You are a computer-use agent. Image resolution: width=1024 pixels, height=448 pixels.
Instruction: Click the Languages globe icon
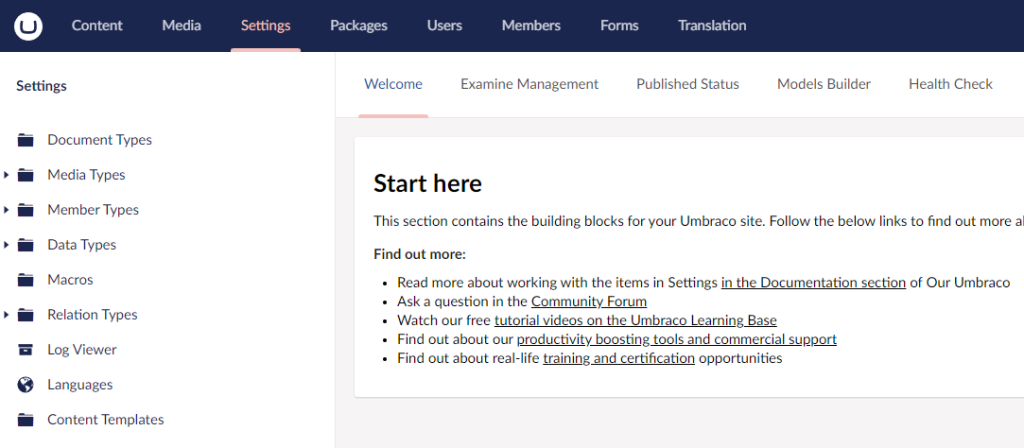25,385
